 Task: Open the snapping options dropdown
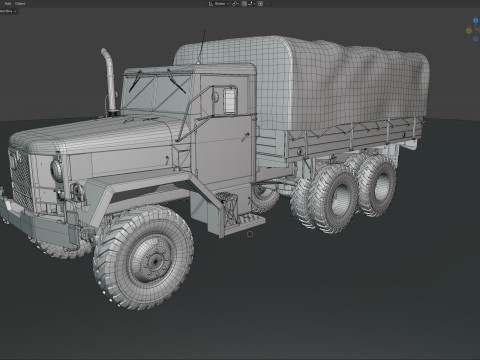click(251, 4)
